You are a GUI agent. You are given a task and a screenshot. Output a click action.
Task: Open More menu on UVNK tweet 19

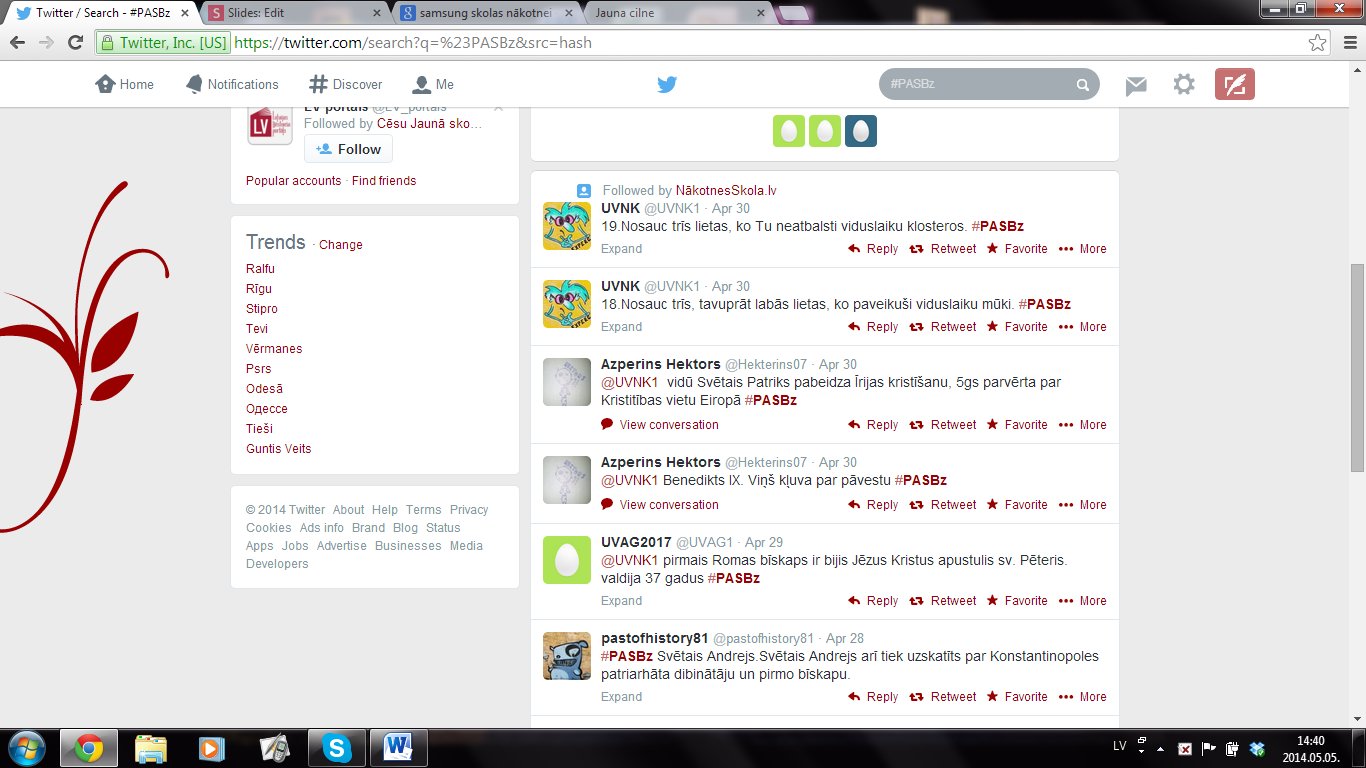tap(1083, 249)
